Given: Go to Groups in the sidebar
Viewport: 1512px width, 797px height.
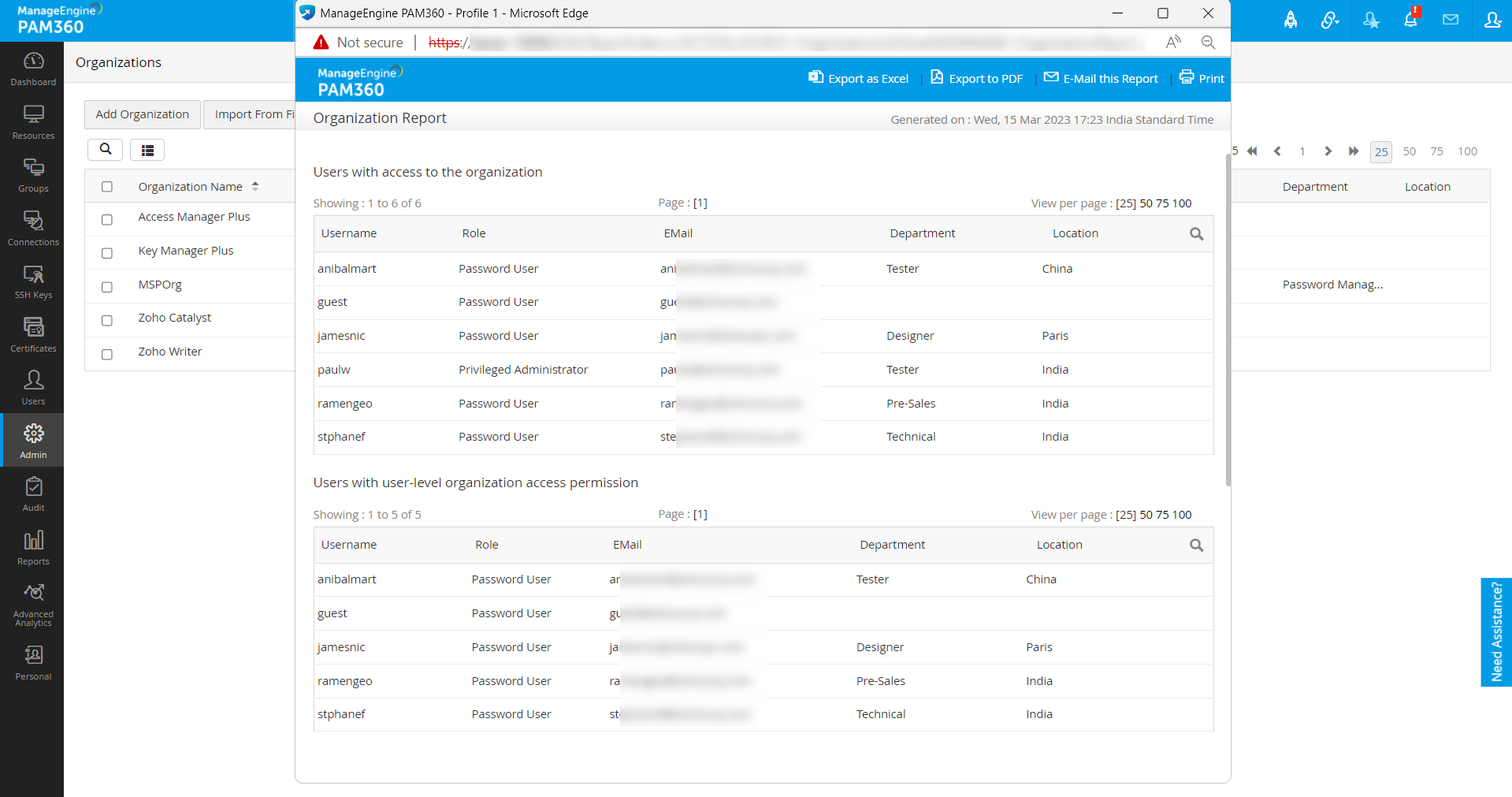Looking at the screenshot, I should (33, 175).
